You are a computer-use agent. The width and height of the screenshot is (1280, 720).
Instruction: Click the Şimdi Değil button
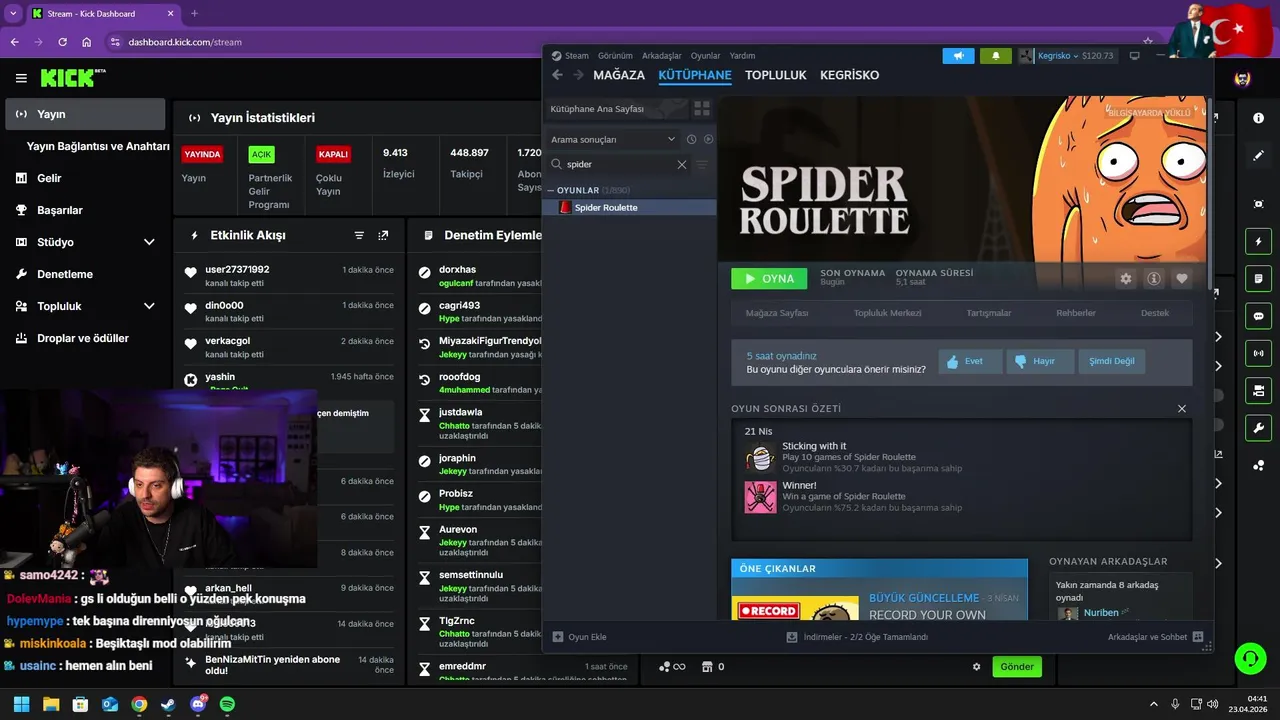1112,361
